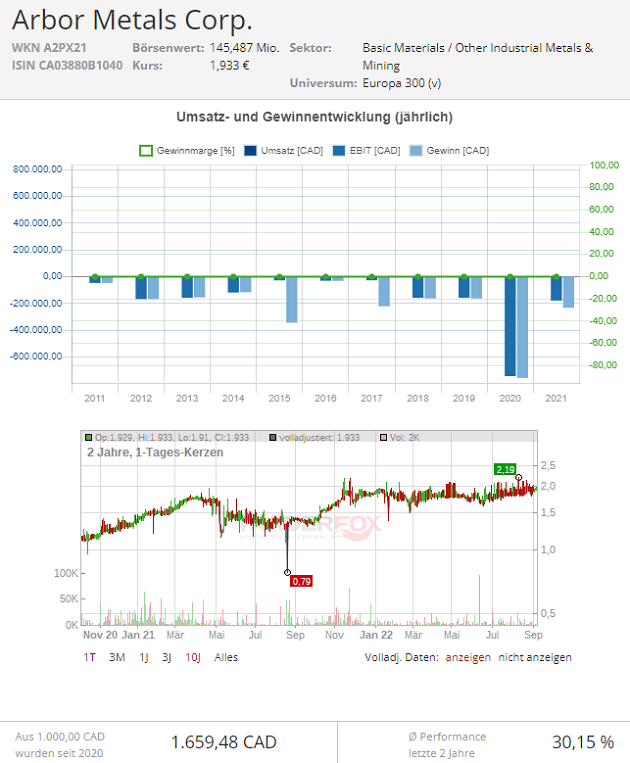Click the 100K volume axis label
This screenshot has width=630, height=763.
pyautogui.click(x=66, y=573)
